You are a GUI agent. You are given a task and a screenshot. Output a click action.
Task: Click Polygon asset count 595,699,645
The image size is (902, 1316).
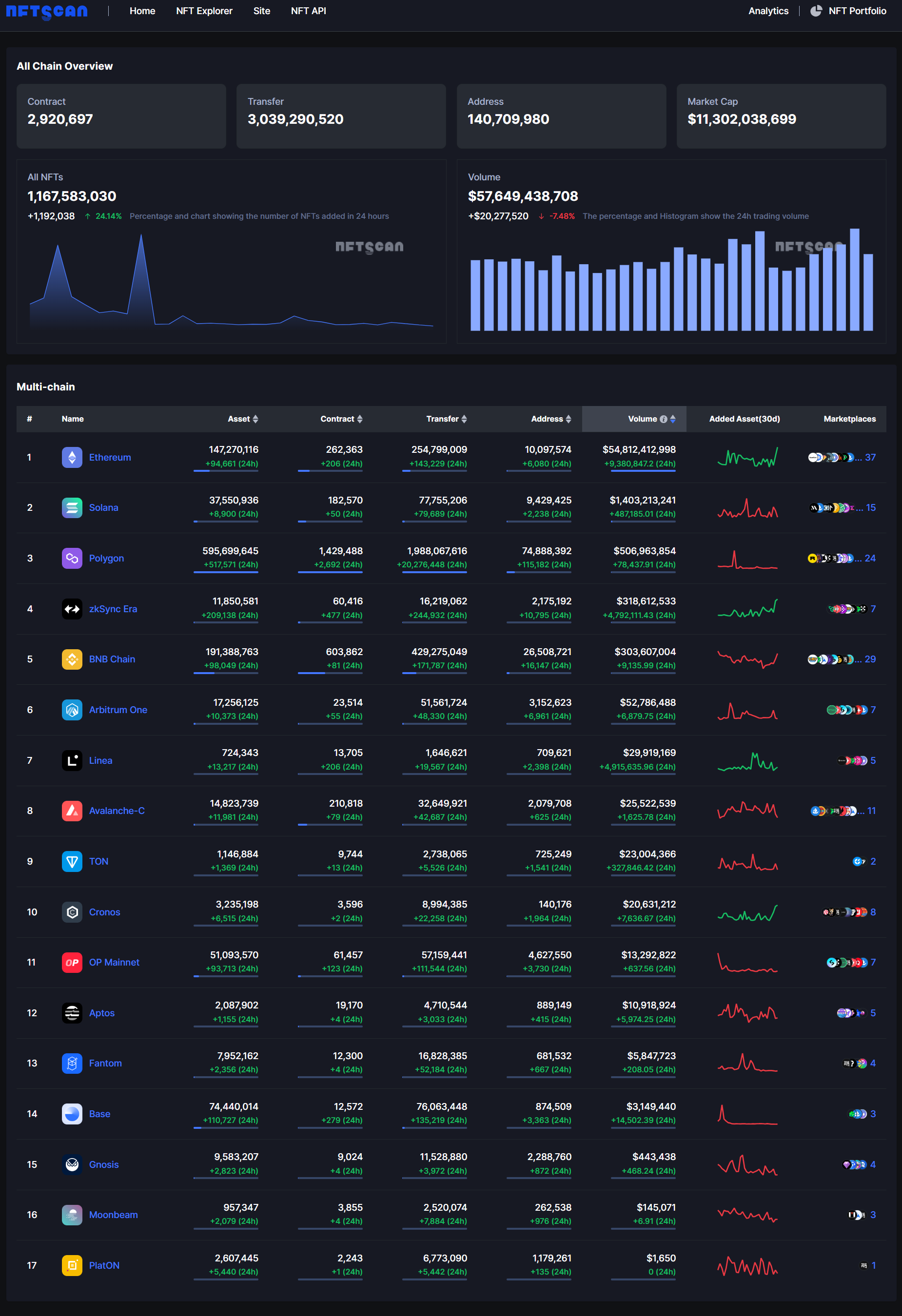pos(230,551)
